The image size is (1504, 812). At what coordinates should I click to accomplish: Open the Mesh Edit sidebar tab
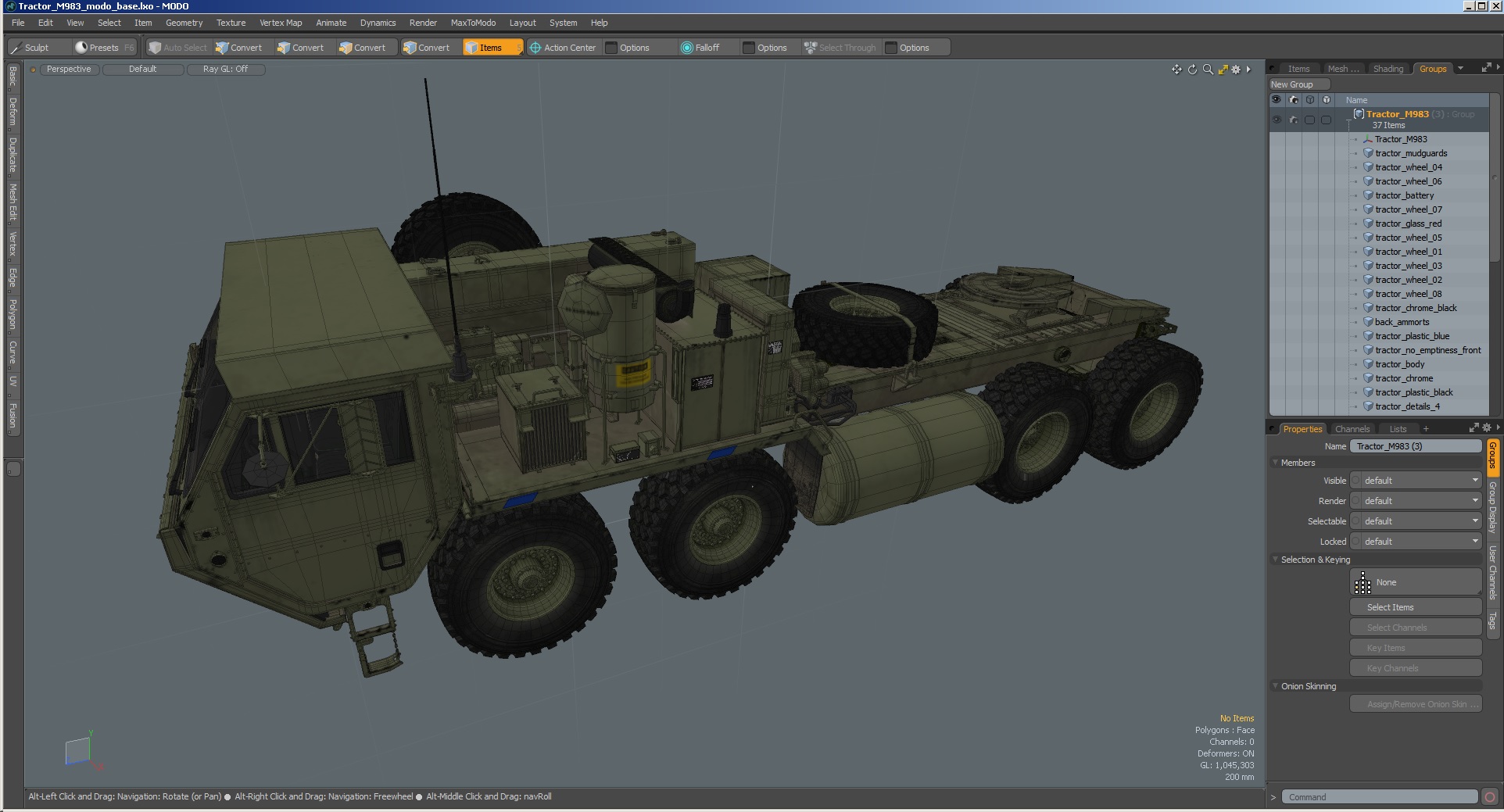pos(13,202)
